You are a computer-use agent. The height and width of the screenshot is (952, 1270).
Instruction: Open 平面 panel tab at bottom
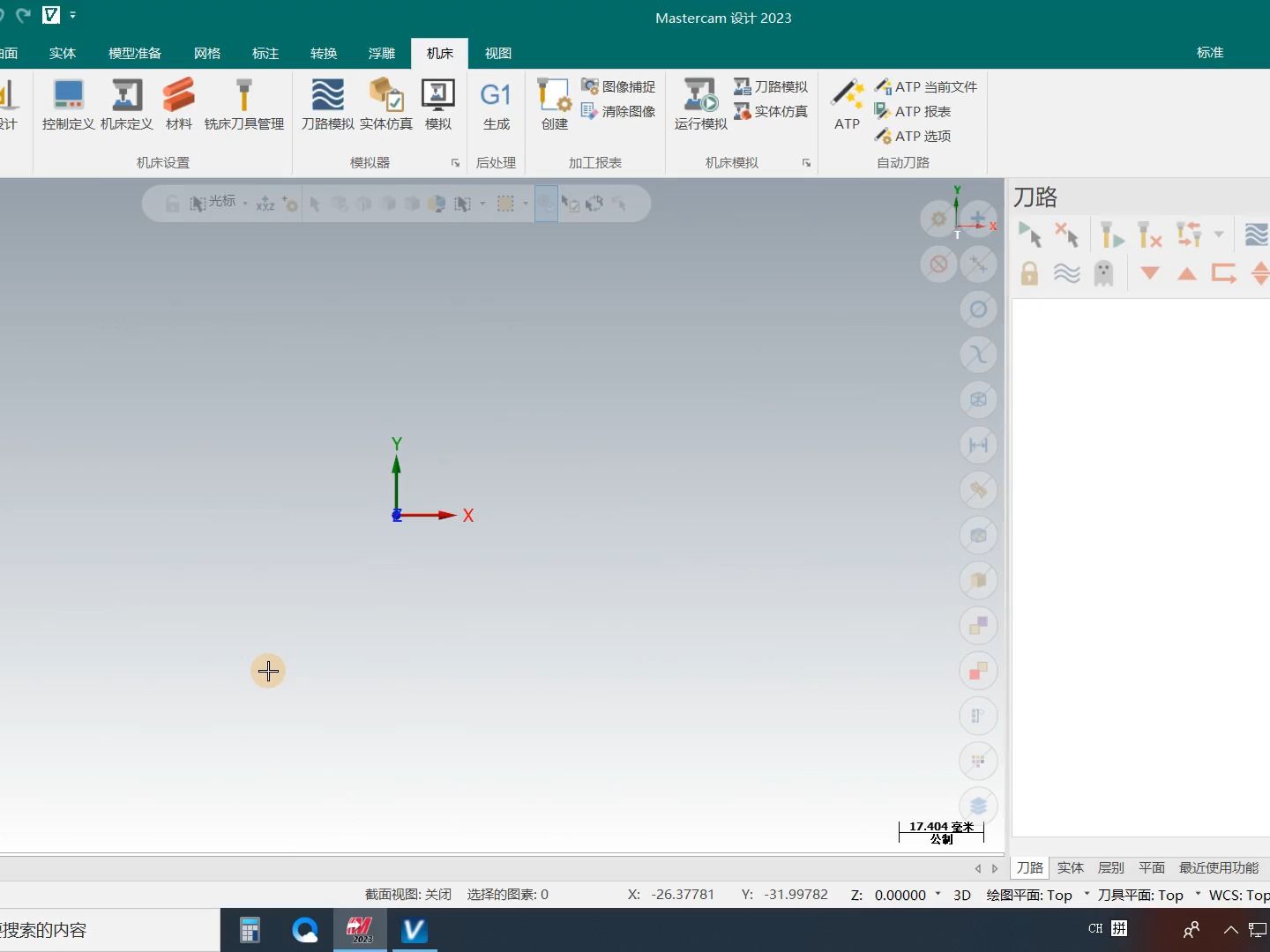1152,867
